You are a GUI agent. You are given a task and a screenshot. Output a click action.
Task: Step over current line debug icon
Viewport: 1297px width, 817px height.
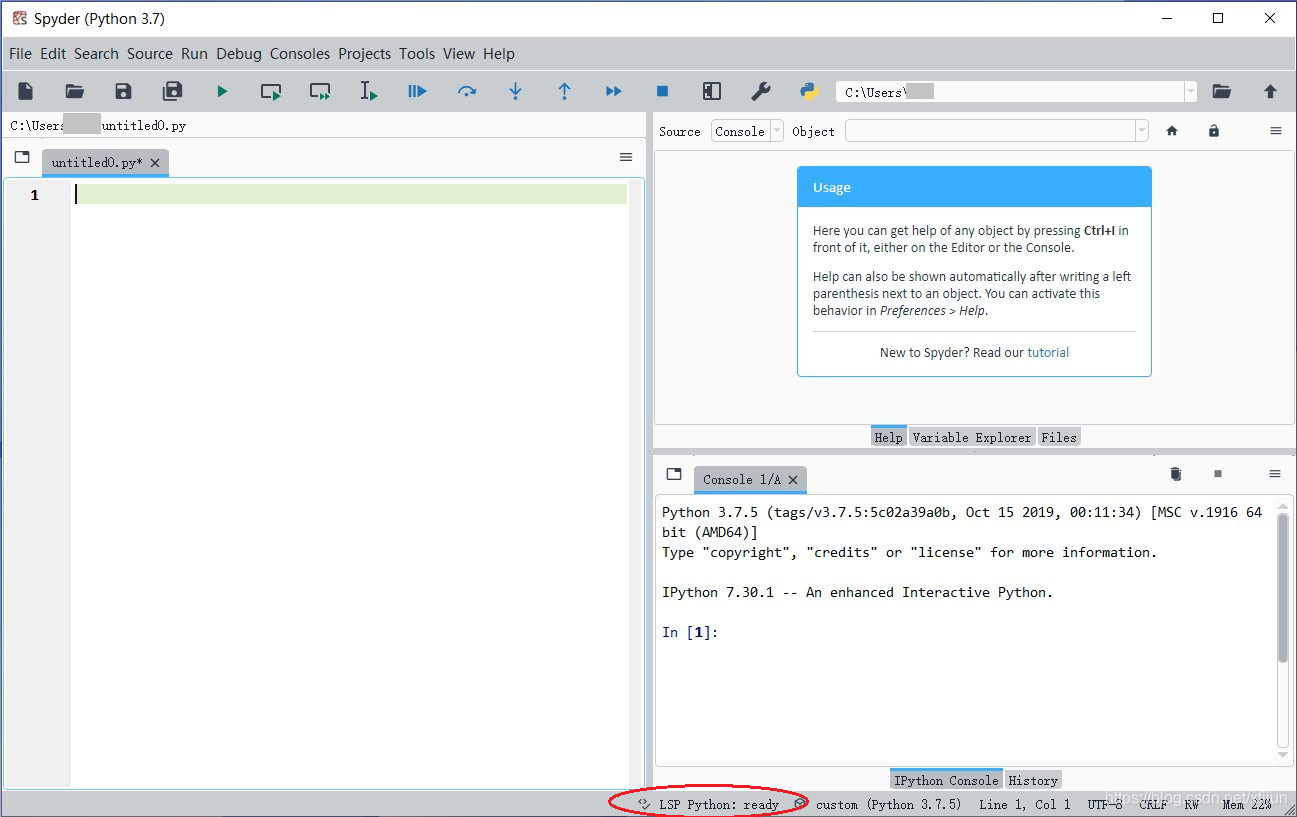467,91
